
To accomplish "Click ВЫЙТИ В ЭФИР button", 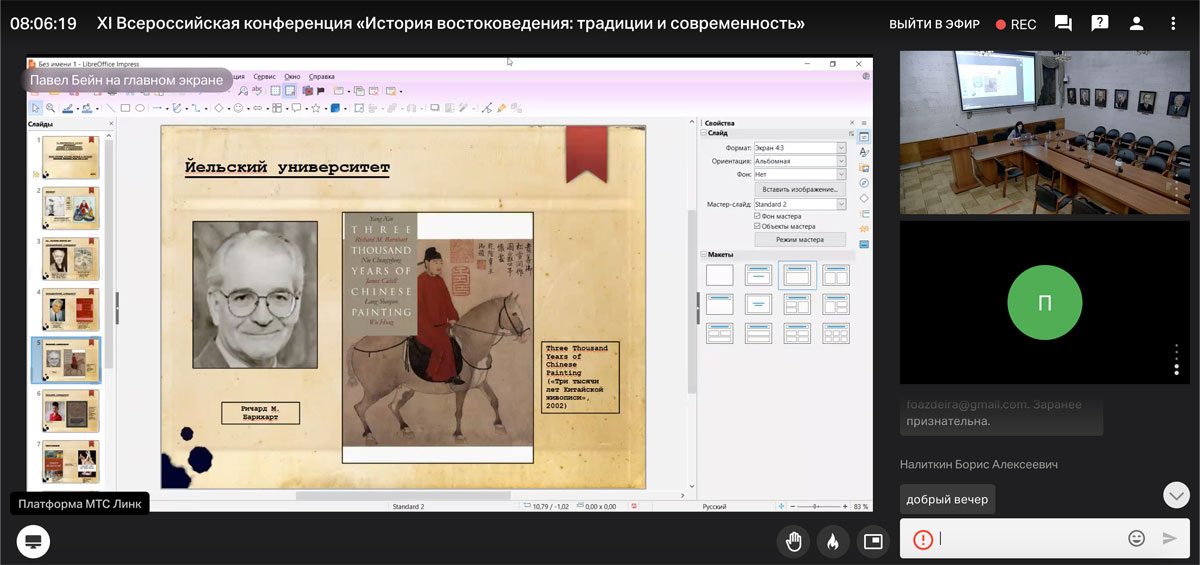I will (x=935, y=24).
